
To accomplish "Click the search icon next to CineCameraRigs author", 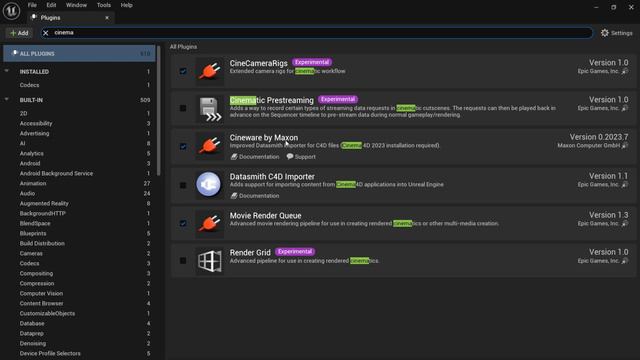I will pos(624,71).
